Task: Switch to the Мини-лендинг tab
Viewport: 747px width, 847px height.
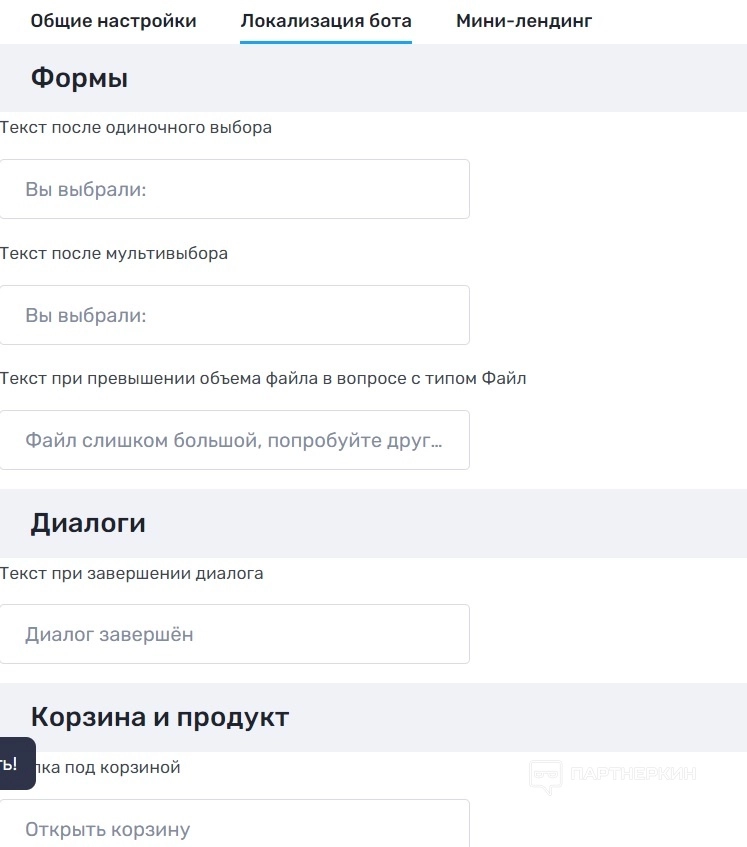Action: (524, 21)
